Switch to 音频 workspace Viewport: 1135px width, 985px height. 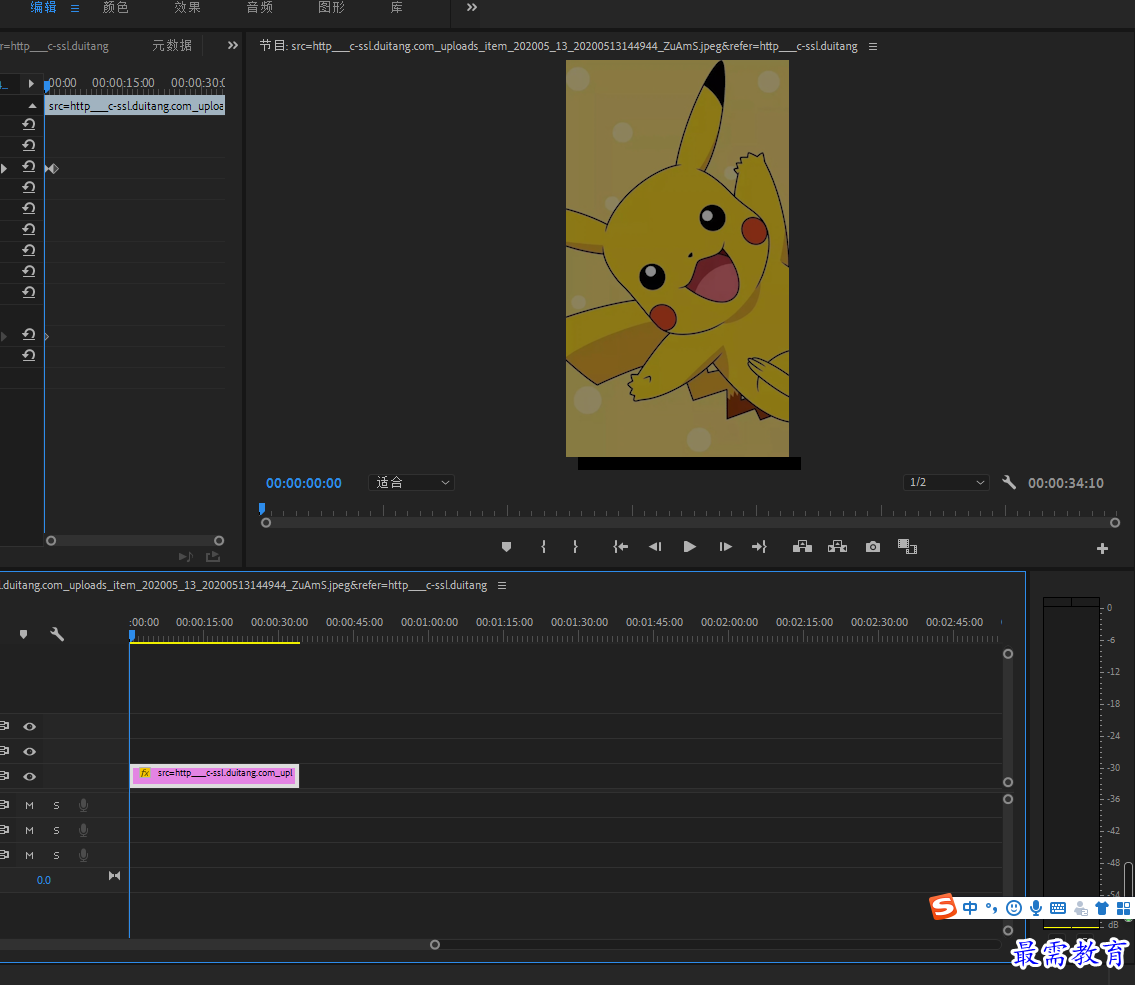click(x=259, y=7)
